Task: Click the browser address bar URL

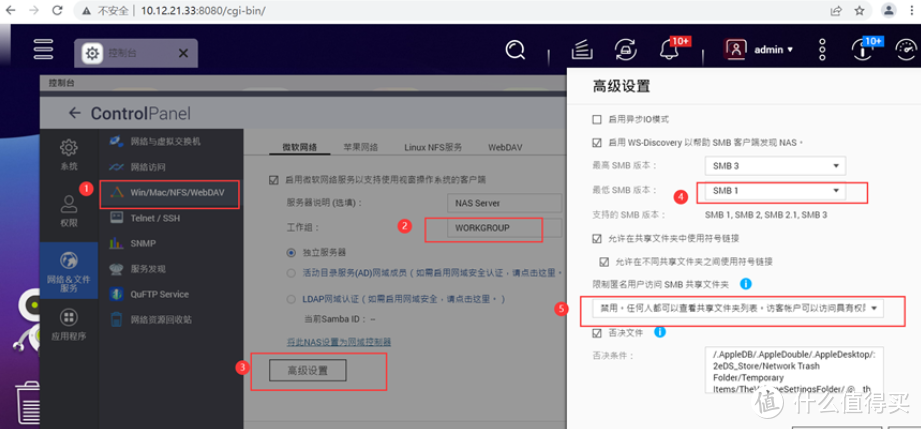Action: (x=203, y=11)
